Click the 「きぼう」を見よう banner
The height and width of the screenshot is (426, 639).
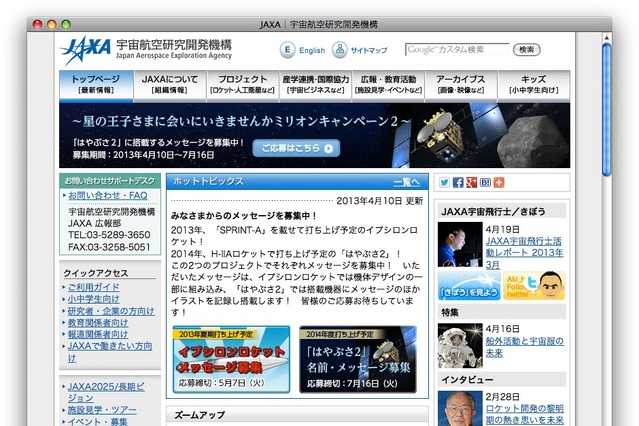tap(469, 286)
